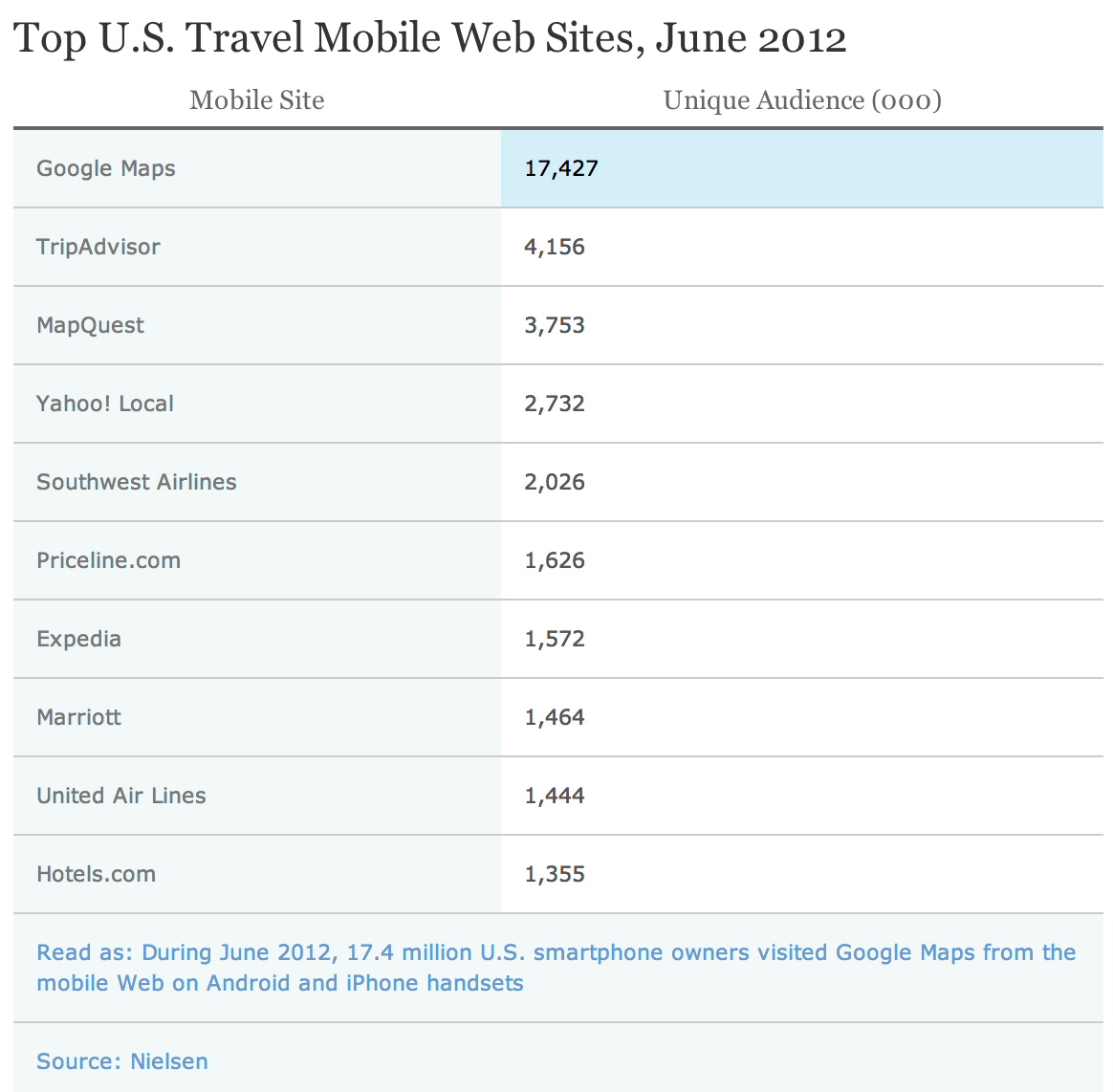Click the Mobile Site column header
1113x1092 pixels.
tap(257, 100)
